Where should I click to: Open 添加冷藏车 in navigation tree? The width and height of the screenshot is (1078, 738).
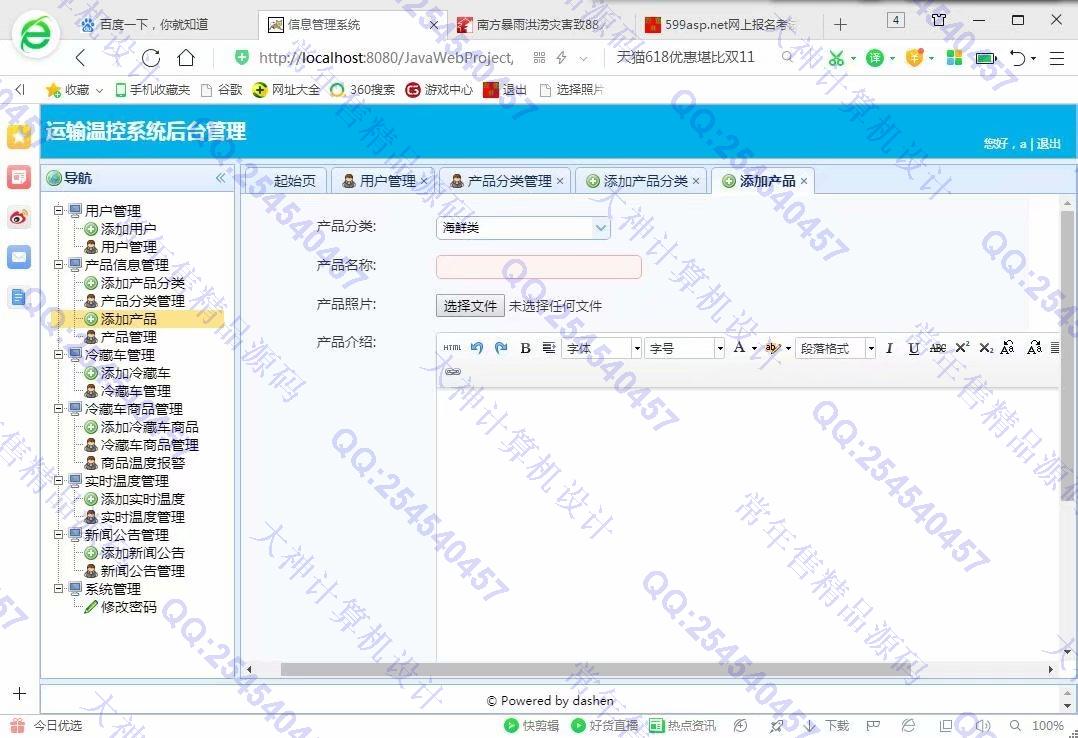point(135,373)
